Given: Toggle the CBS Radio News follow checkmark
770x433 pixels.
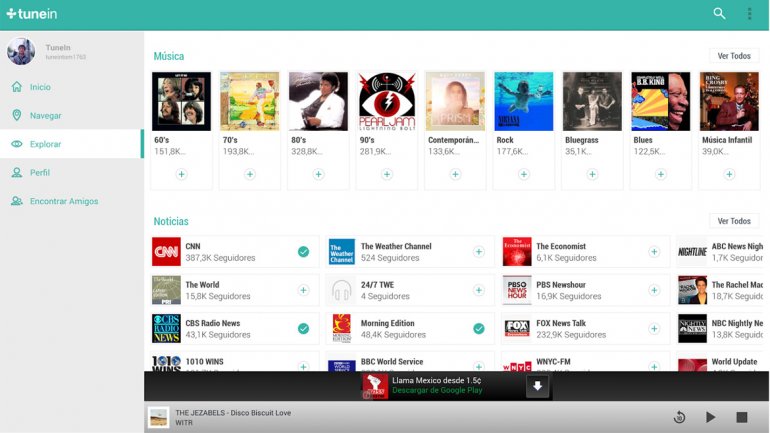Looking at the screenshot, I should [303, 328].
